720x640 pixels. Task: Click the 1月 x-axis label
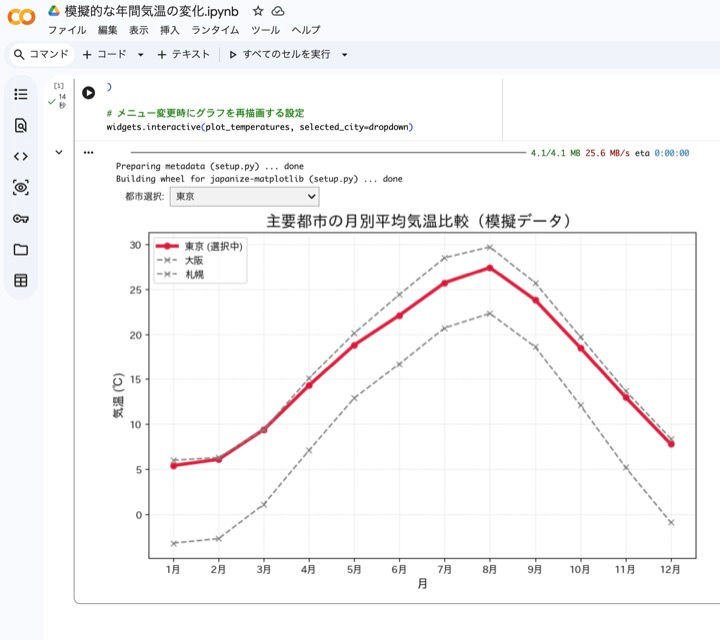tap(173, 570)
